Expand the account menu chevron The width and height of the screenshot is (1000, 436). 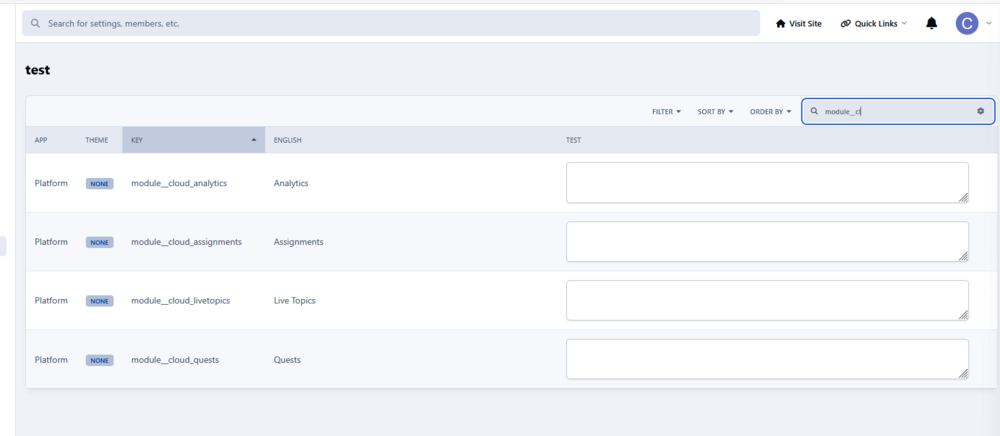coord(989,24)
